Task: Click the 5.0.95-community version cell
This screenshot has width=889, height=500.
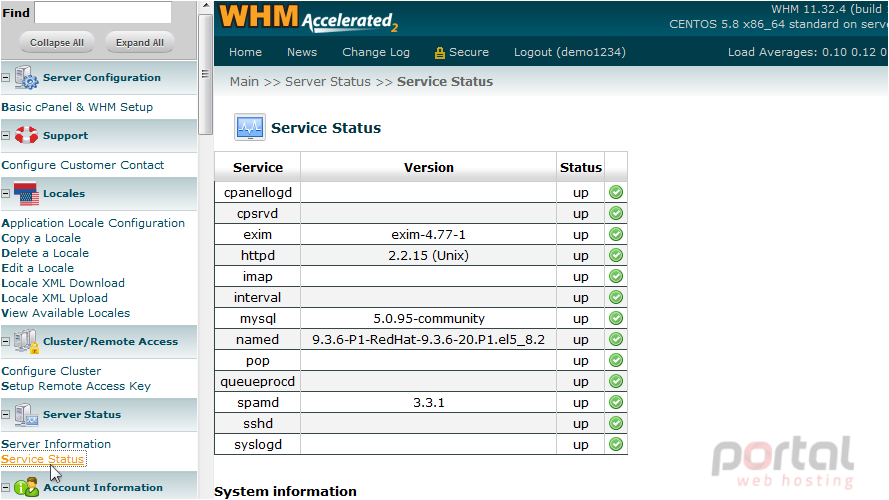Action: [x=429, y=319]
